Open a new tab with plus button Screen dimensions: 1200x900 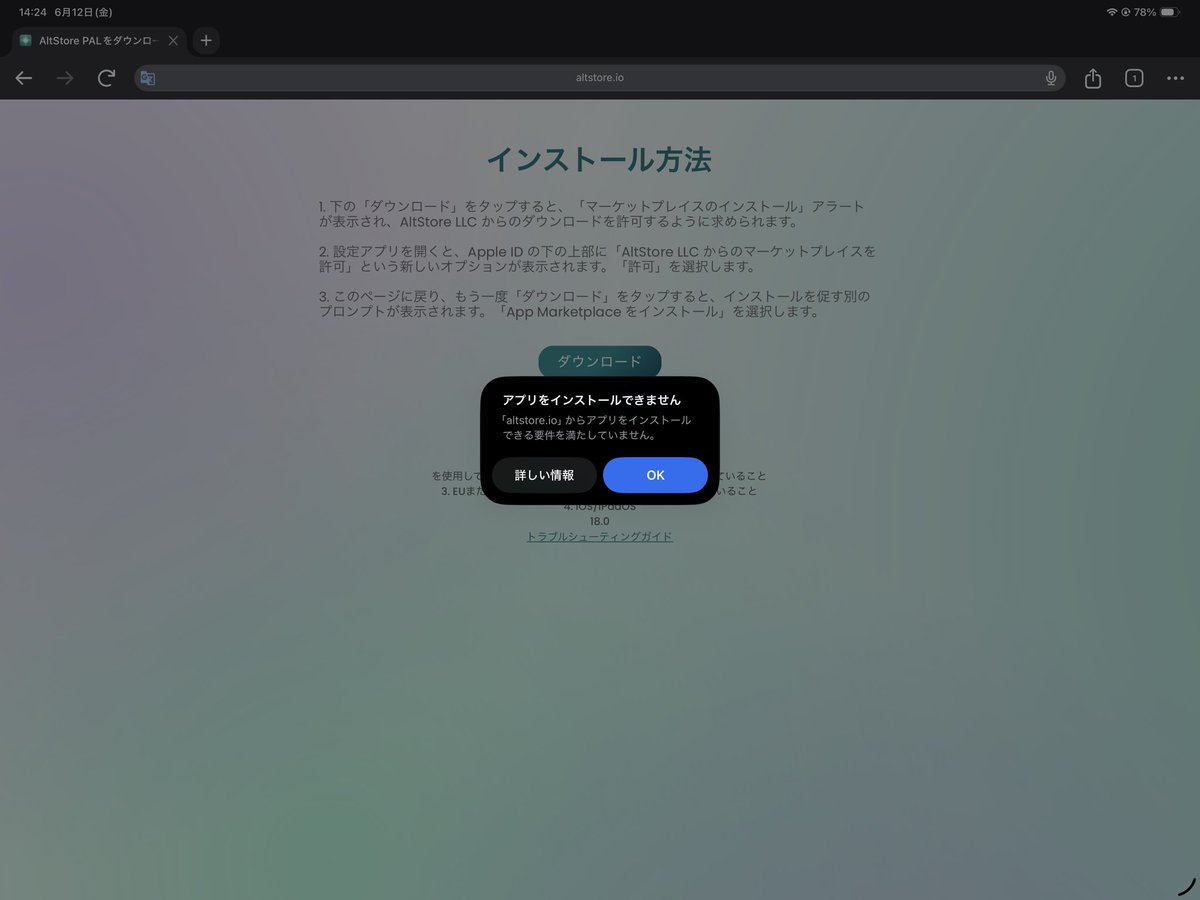point(206,41)
